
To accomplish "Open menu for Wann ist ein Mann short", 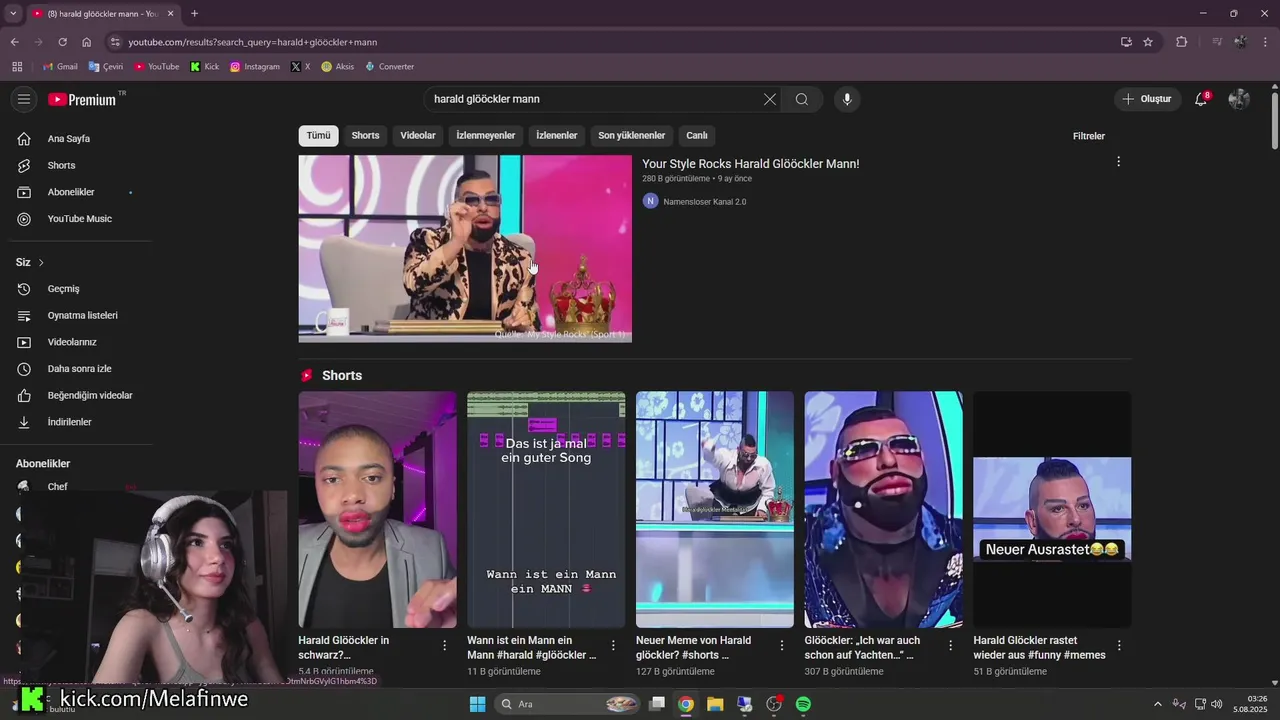I will [613, 645].
